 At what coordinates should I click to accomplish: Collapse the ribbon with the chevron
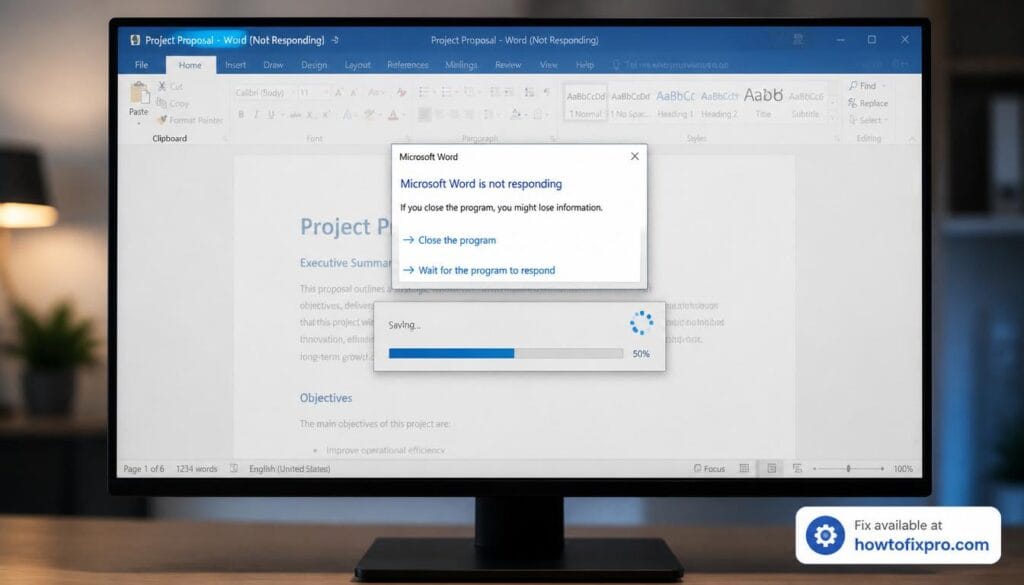pos(912,138)
